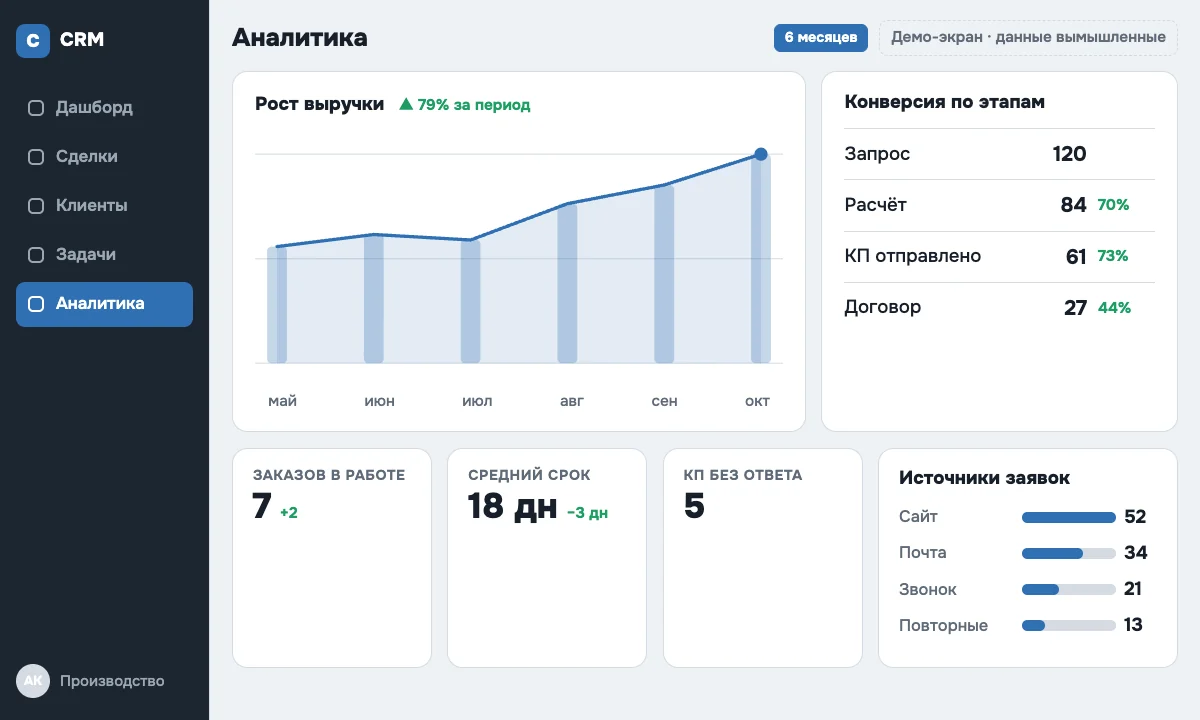Click the июл revenue bar
Screen dimensions: 1200x720
(470, 301)
